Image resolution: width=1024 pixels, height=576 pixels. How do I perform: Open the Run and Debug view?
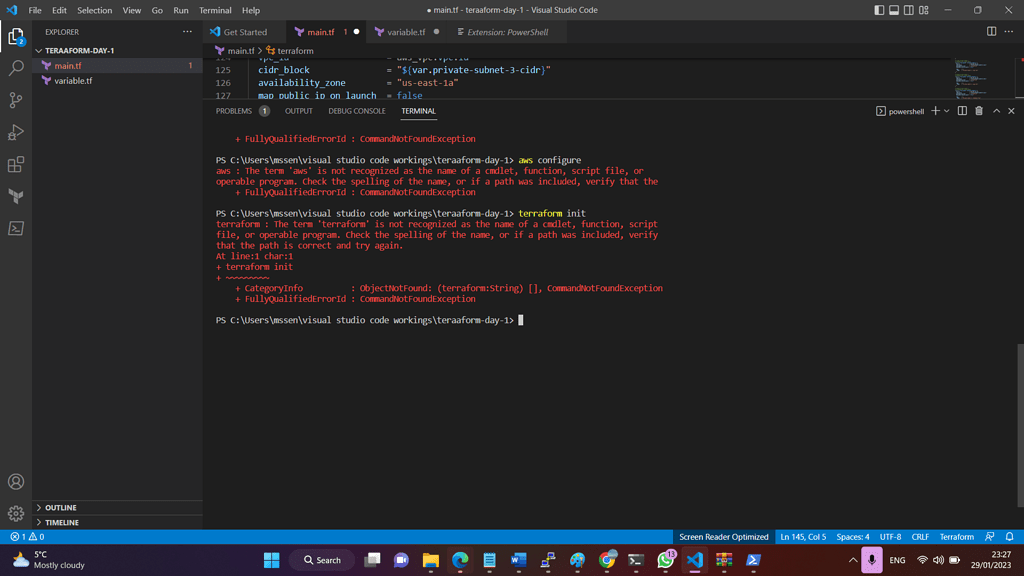[x=16, y=132]
